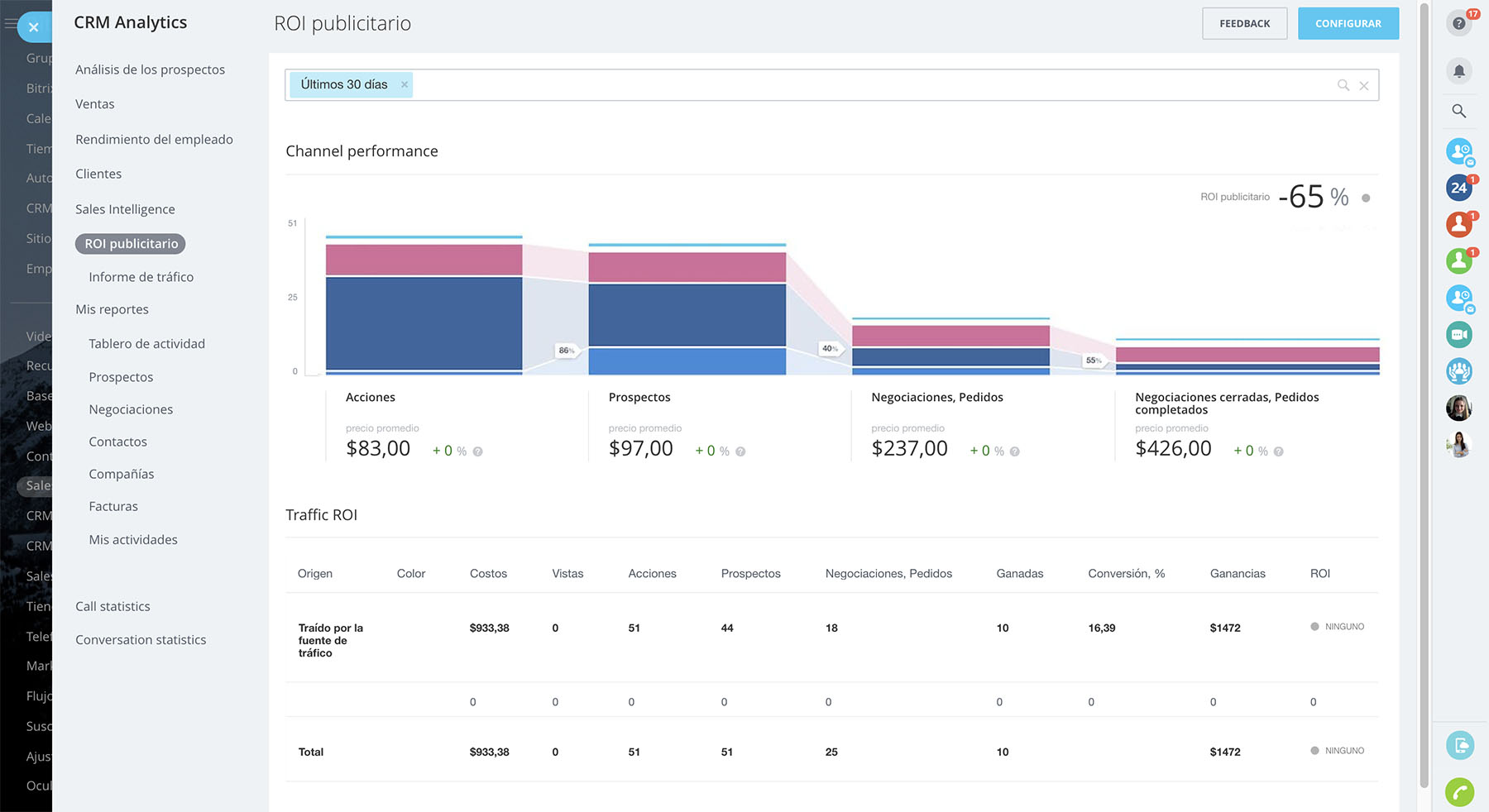Click the pink segment of the Acciones bar
Image resolution: width=1489 pixels, height=812 pixels.
[x=424, y=260]
